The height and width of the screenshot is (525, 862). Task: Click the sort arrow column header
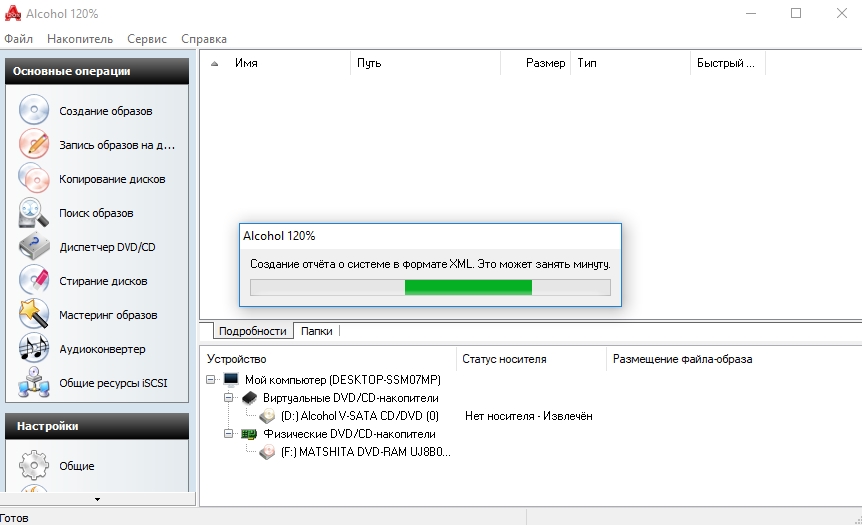coord(214,63)
